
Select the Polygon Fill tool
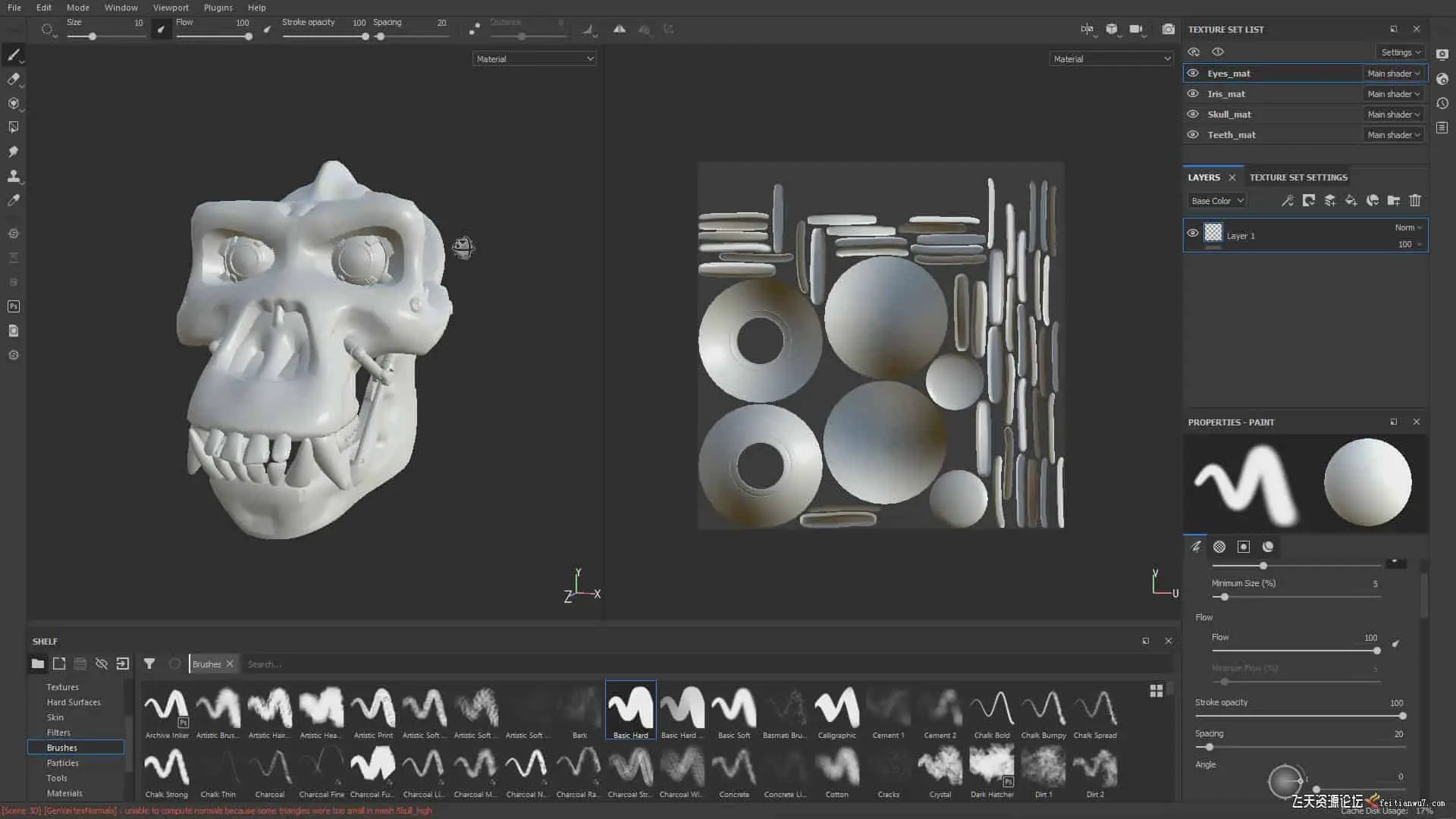click(13, 127)
